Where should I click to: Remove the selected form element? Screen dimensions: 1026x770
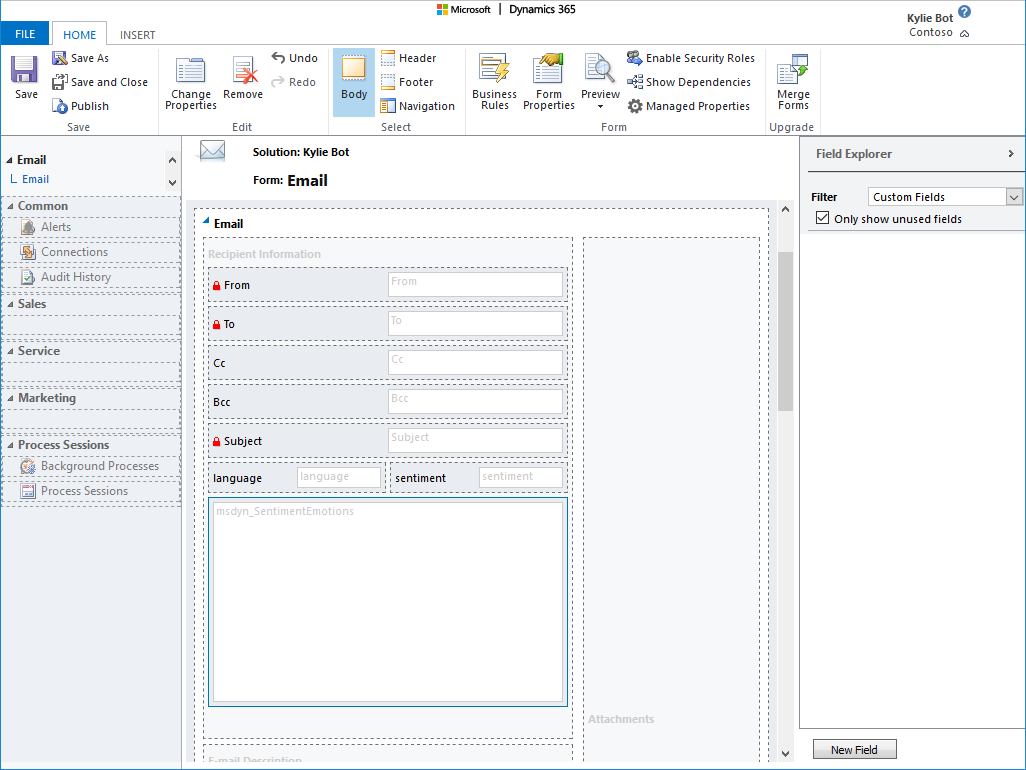pyautogui.click(x=243, y=77)
